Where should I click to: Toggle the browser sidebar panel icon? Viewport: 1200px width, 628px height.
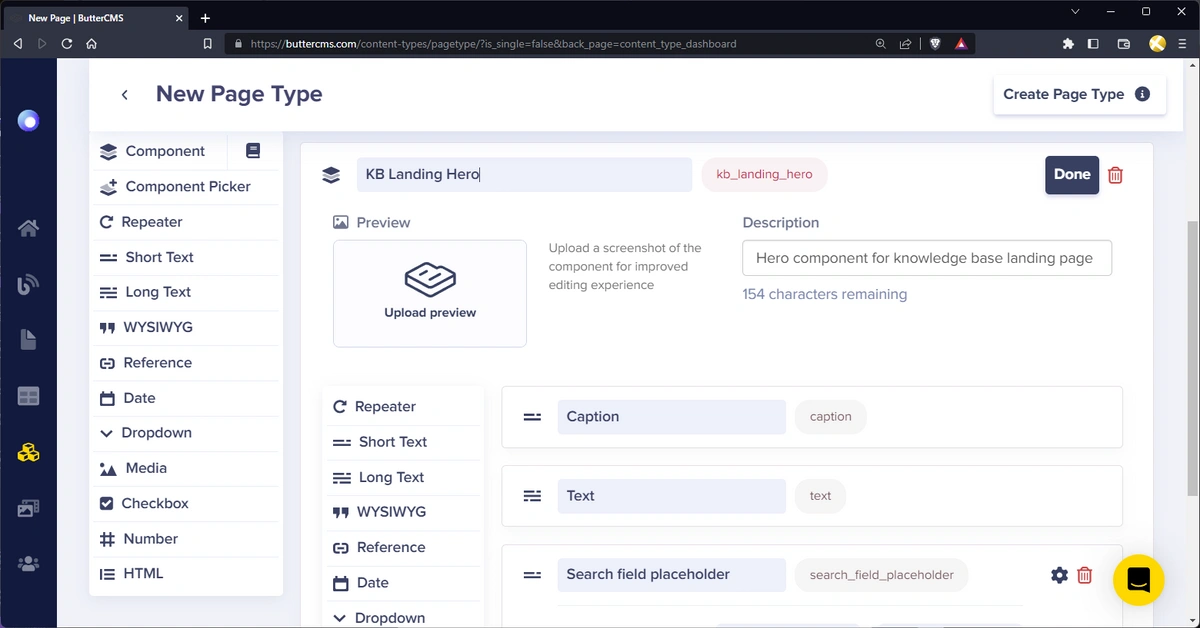tap(1093, 44)
